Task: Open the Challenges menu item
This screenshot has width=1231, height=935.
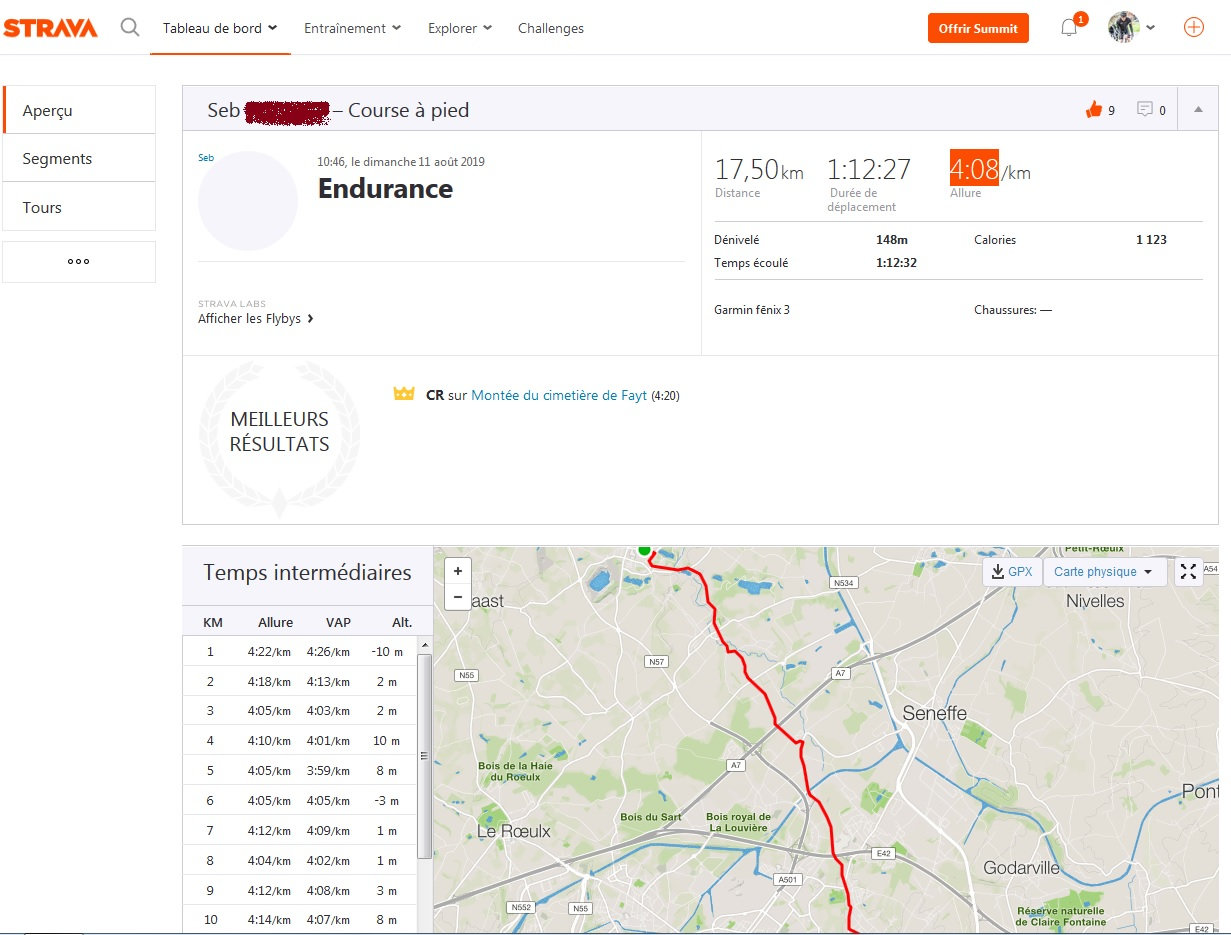Action: pyautogui.click(x=550, y=28)
